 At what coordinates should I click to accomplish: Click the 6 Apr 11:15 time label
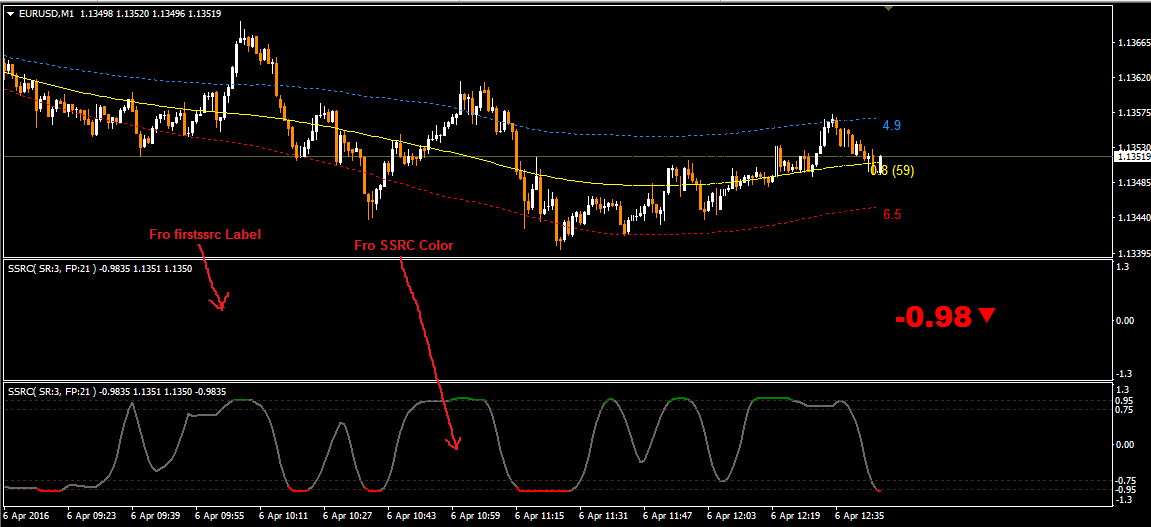[x=539, y=516]
